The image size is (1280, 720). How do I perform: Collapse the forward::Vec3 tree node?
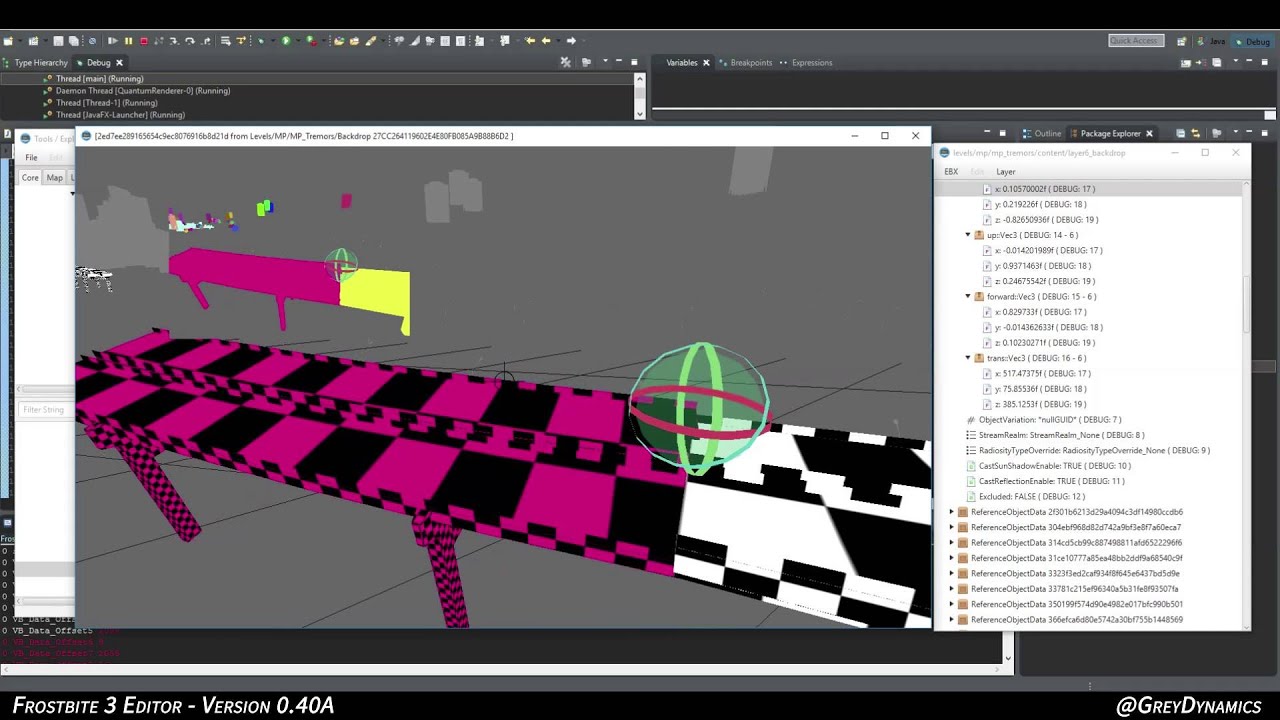[968, 296]
